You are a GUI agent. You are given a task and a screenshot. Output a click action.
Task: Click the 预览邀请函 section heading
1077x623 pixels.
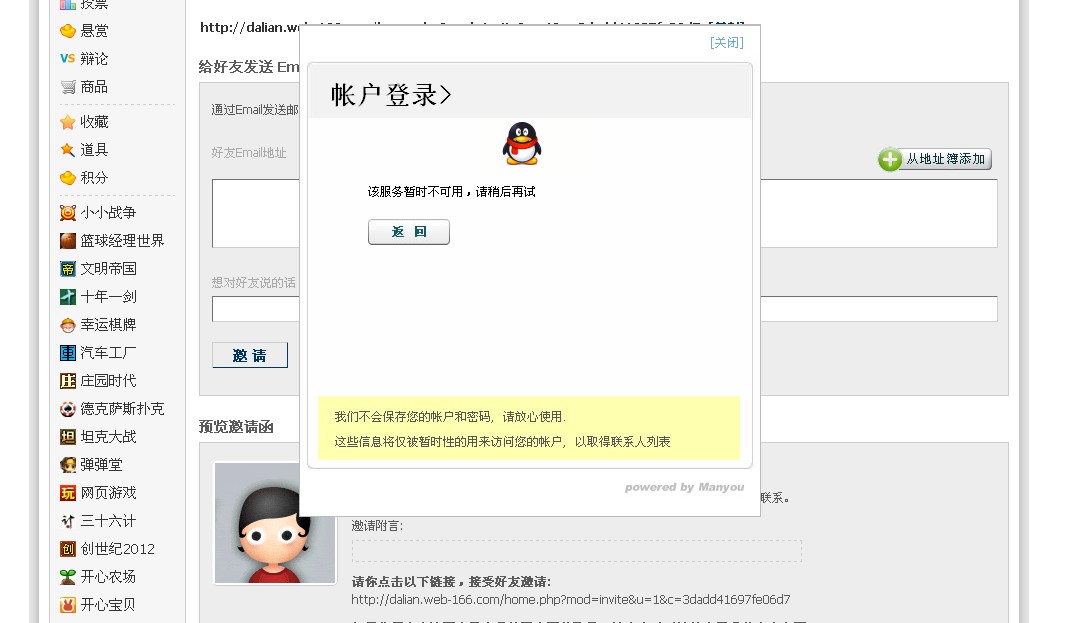[236, 427]
